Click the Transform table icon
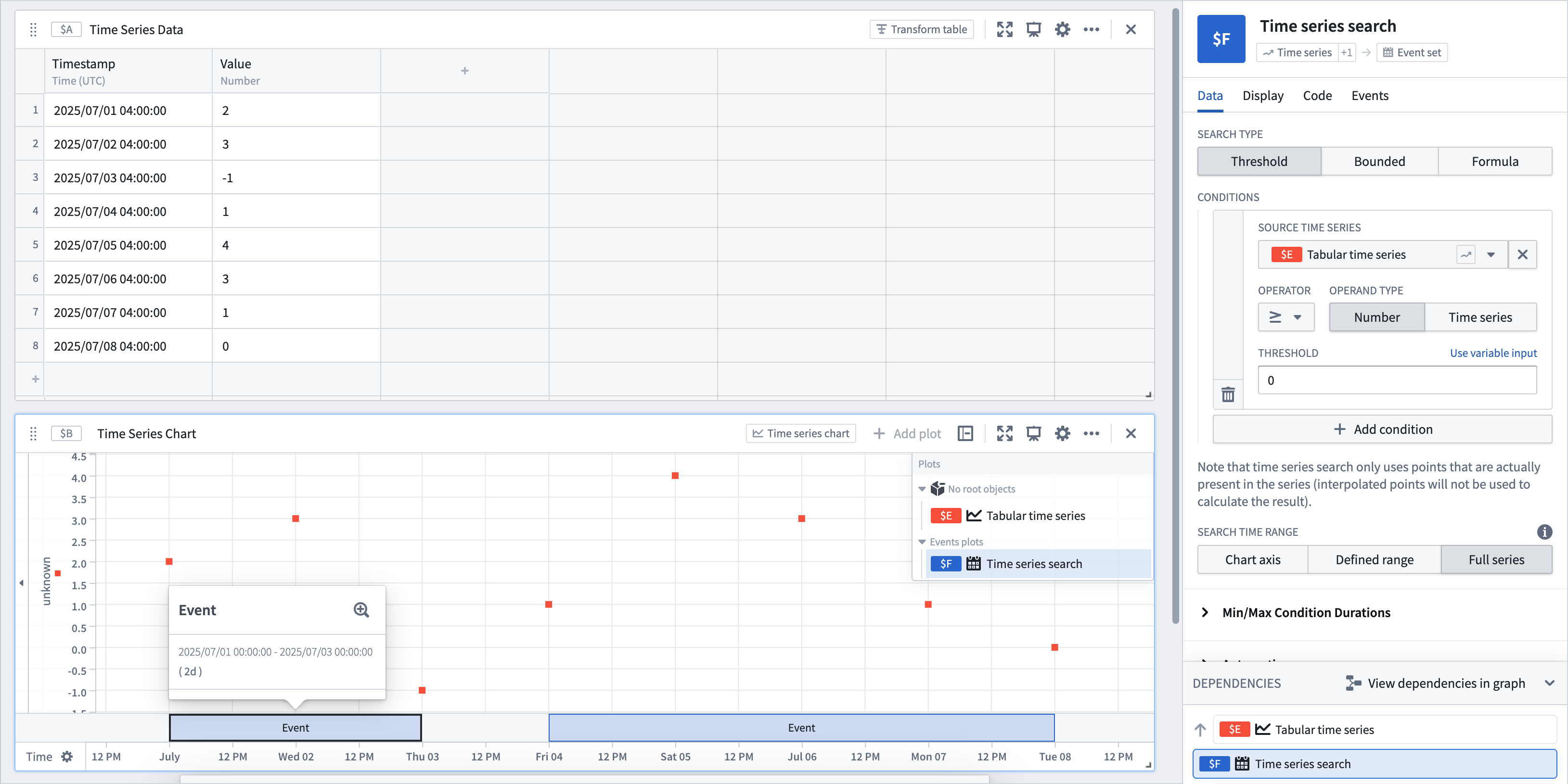This screenshot has height=784, width=1568. click(x=882, y=29)
